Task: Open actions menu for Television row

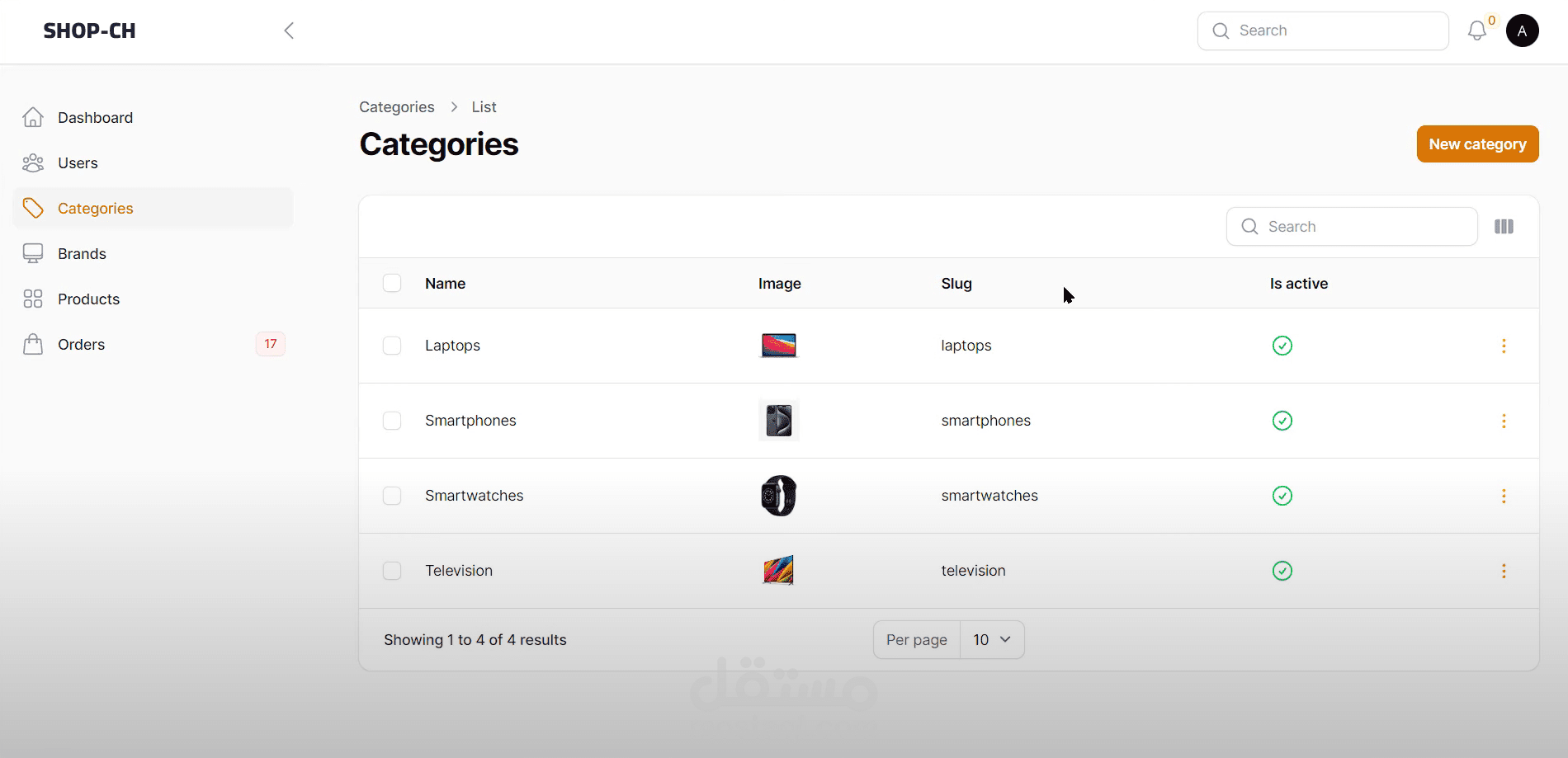Action: [1504, 572]
